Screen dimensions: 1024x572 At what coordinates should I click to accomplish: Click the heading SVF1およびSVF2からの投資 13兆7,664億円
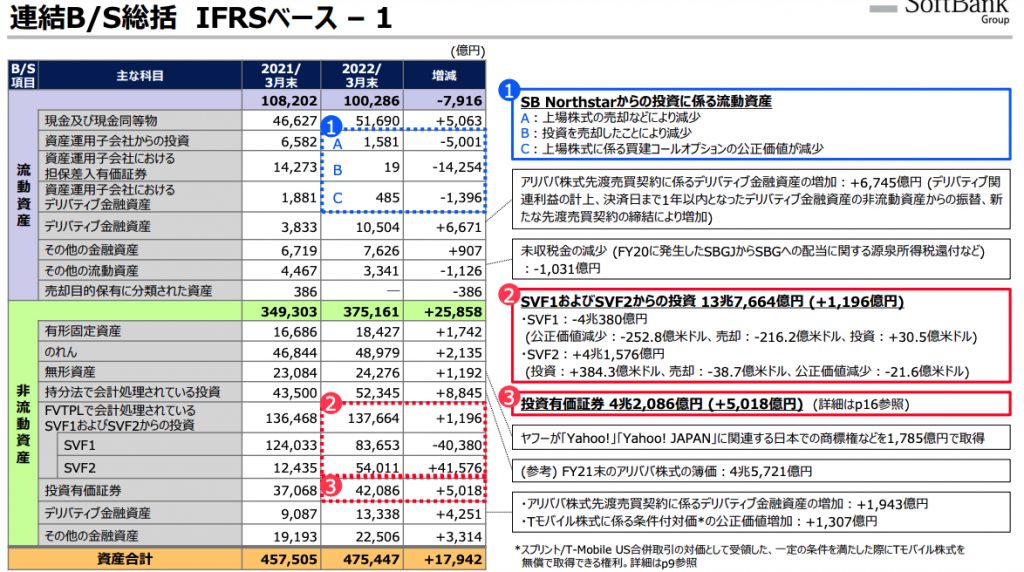click(x=712, y=302)
